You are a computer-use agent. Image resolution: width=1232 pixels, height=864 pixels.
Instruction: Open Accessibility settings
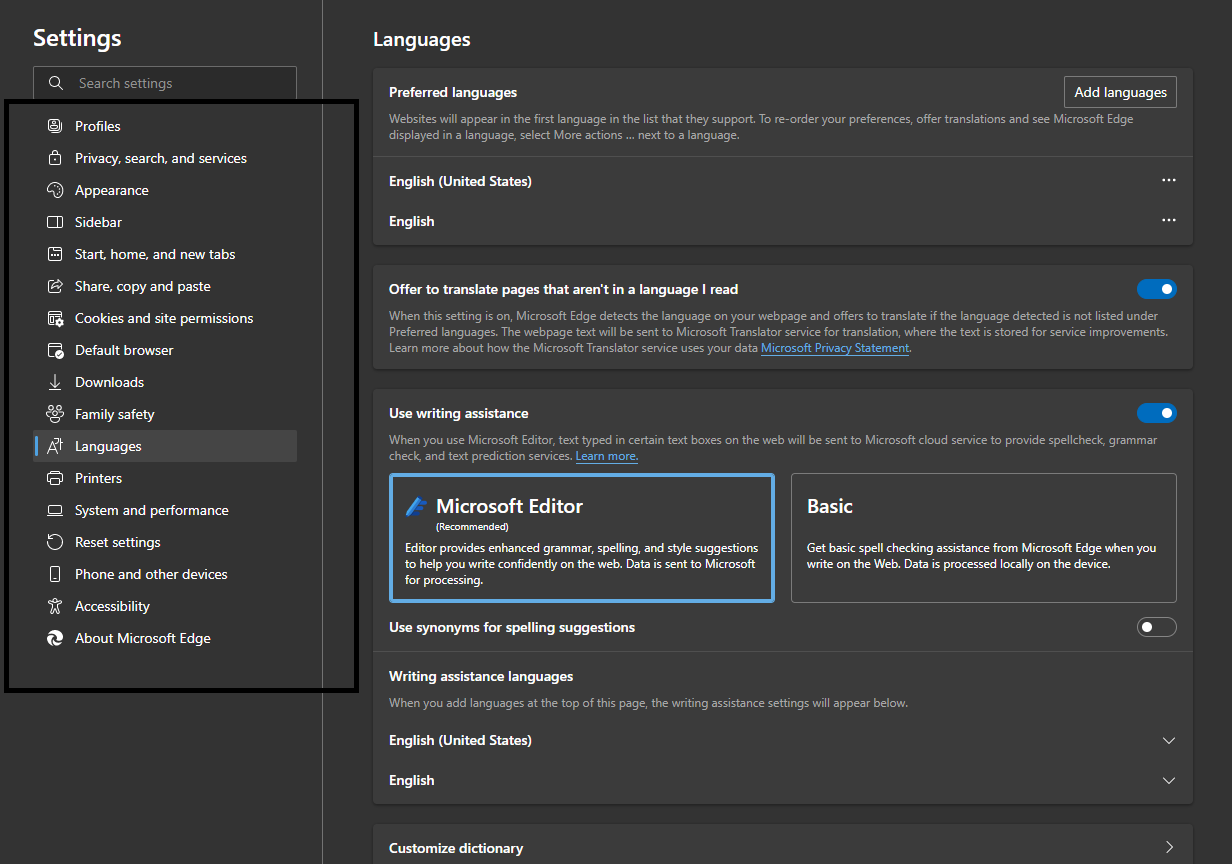pyautogui.click(x=165, y=606)
